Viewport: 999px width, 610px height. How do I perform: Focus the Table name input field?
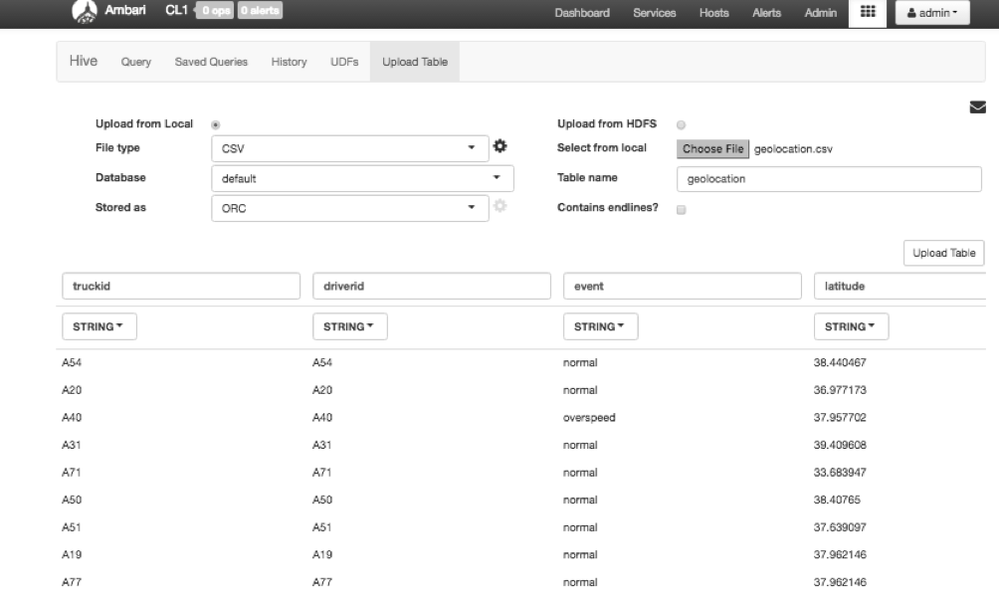coord(829,179)
